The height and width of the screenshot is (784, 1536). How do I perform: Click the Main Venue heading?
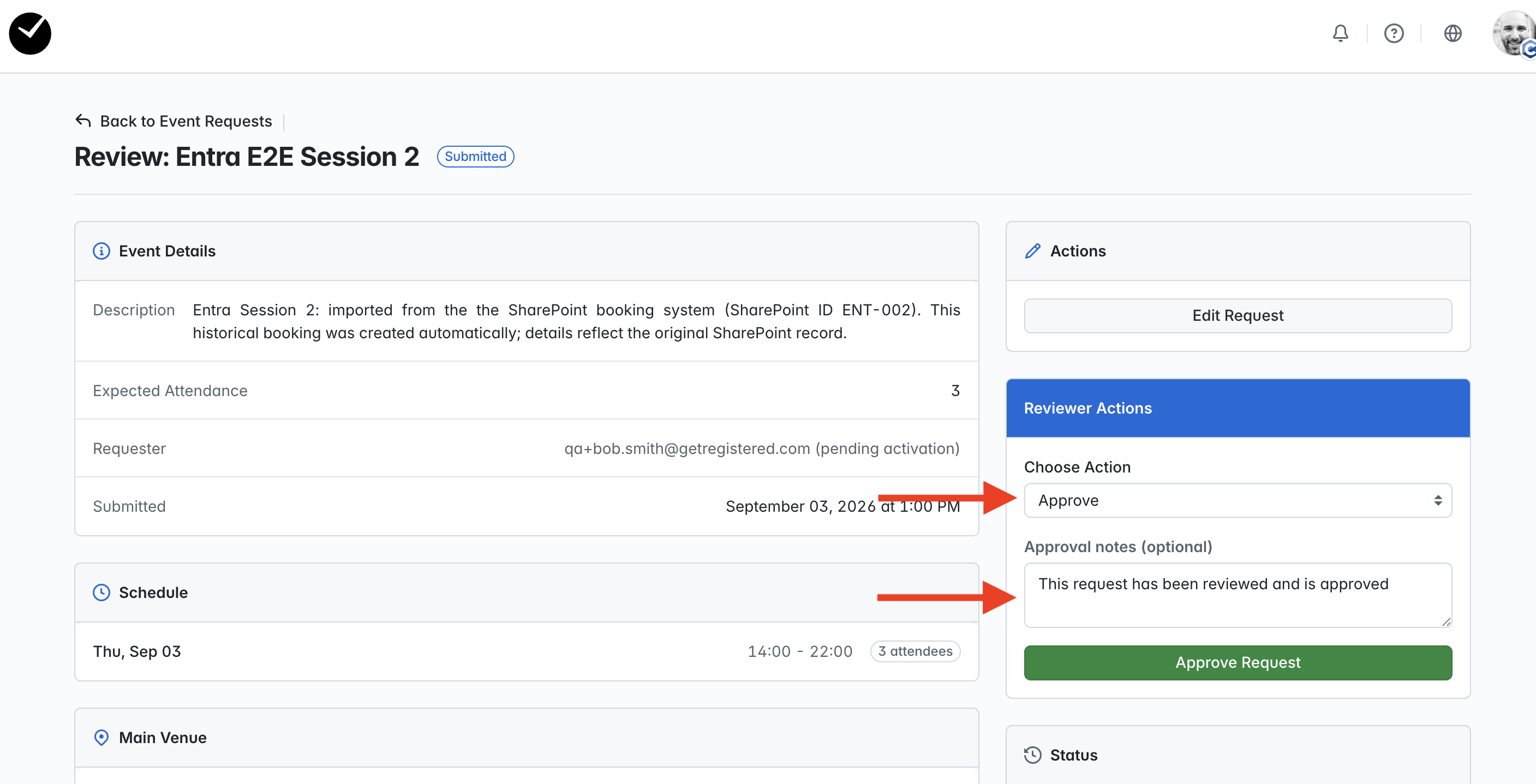163,738
